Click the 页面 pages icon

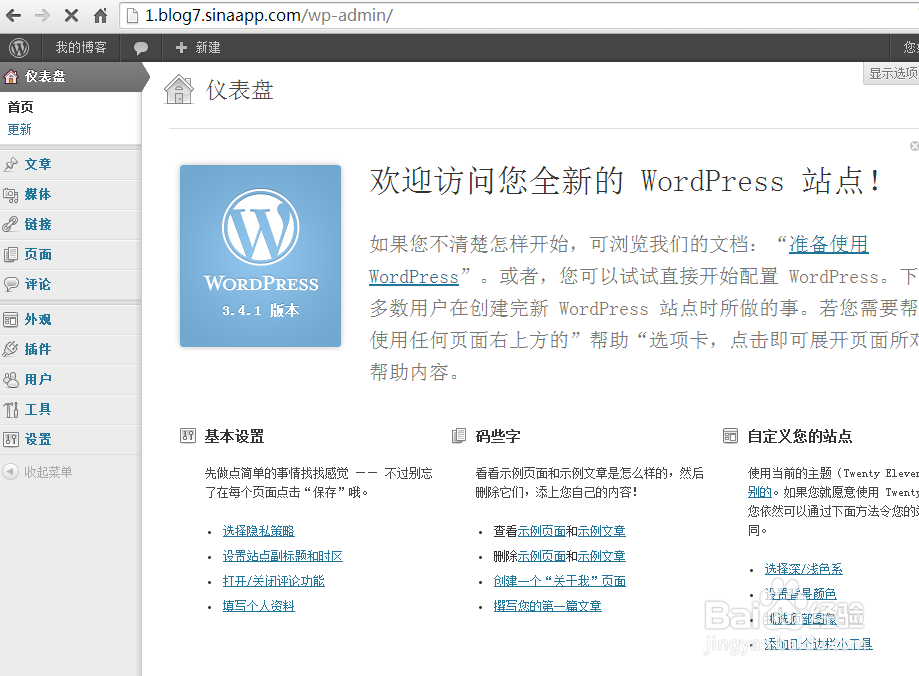point(11,254)
